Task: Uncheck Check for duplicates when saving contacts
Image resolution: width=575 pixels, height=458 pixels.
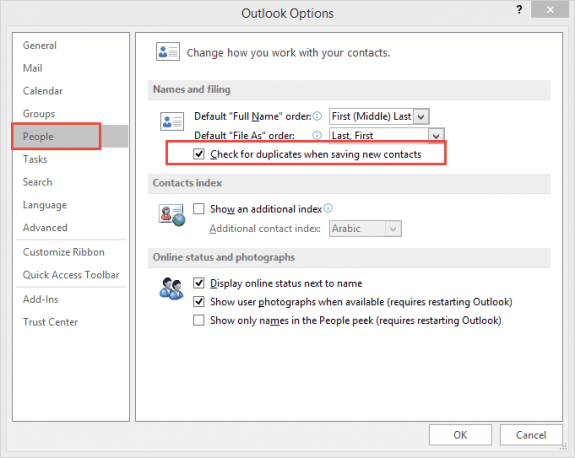Action: tap(198, 154)
